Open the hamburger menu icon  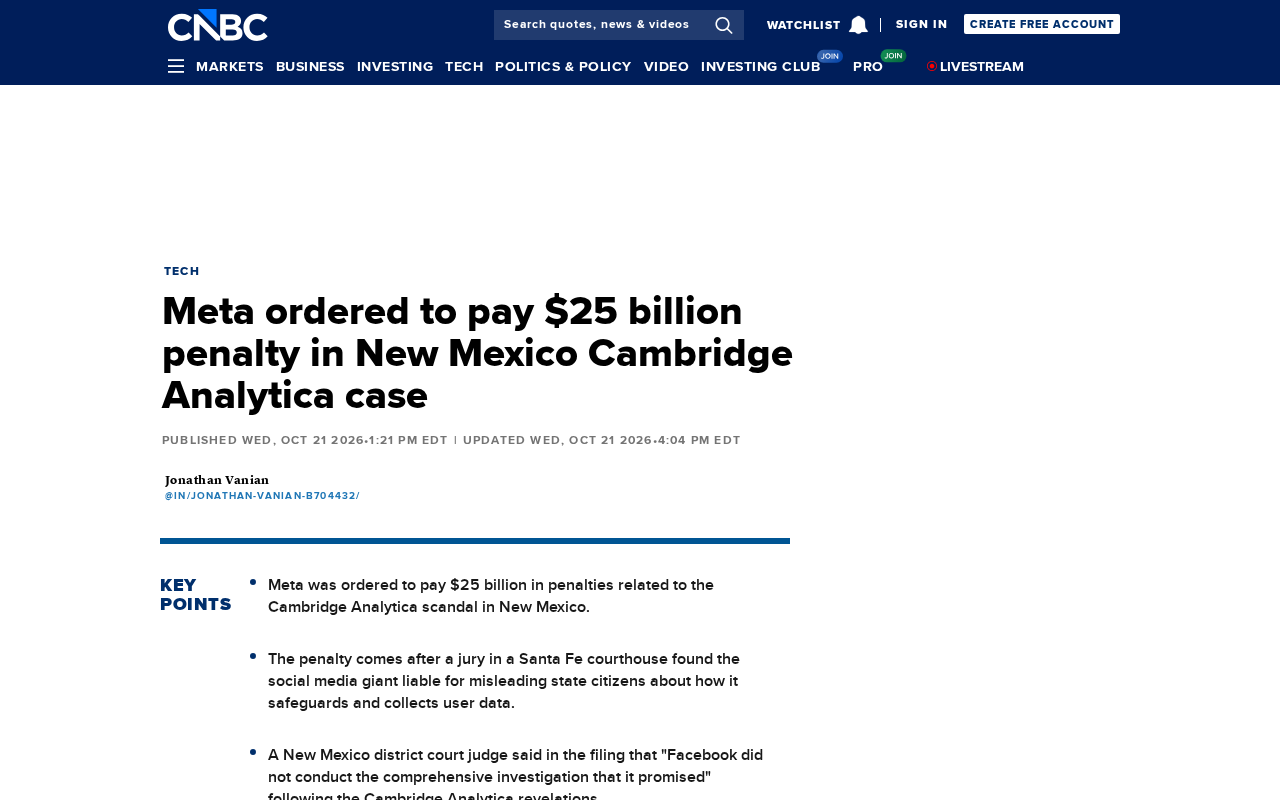pyautogui.click(x=176, y=66)
